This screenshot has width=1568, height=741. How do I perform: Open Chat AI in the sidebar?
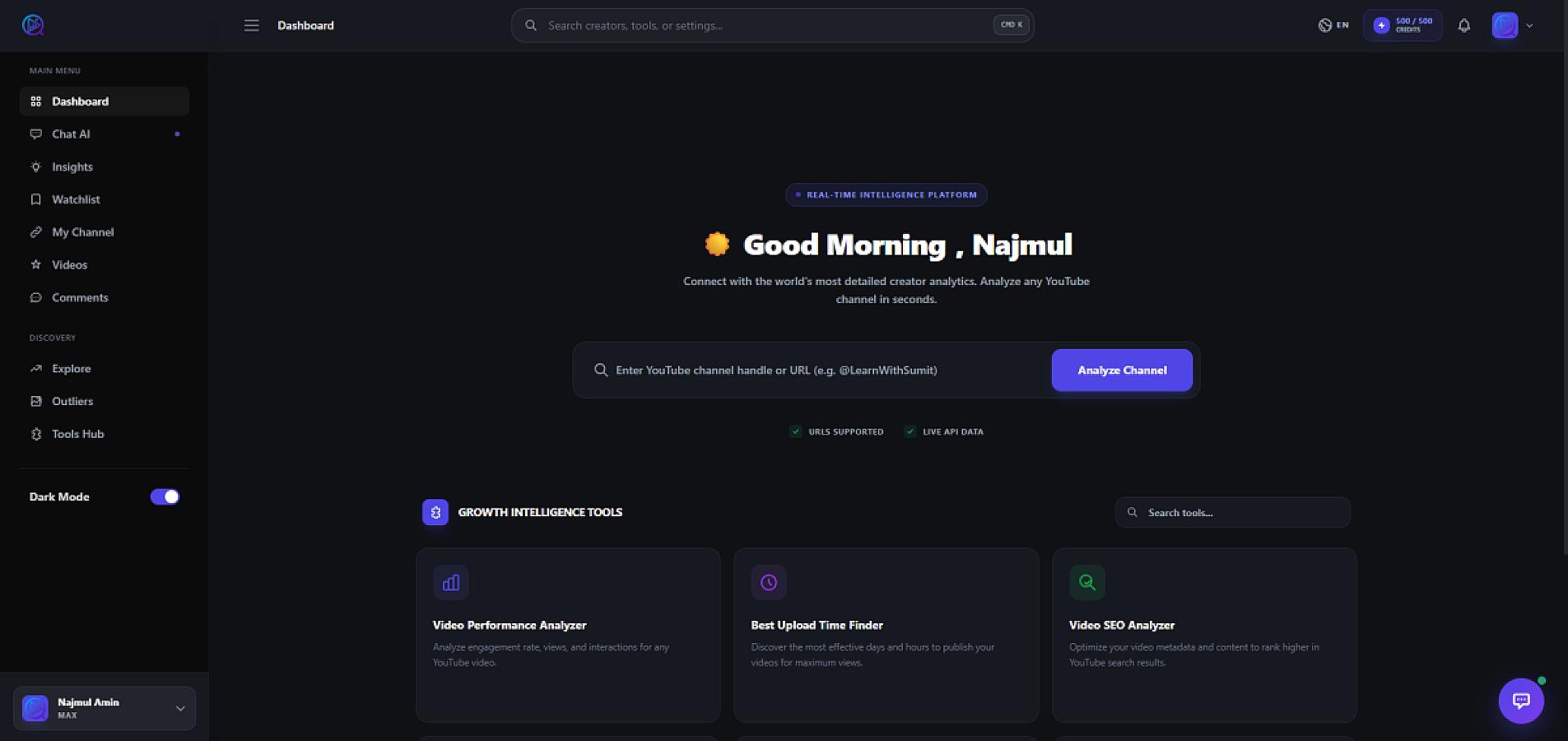click(105, 134)
